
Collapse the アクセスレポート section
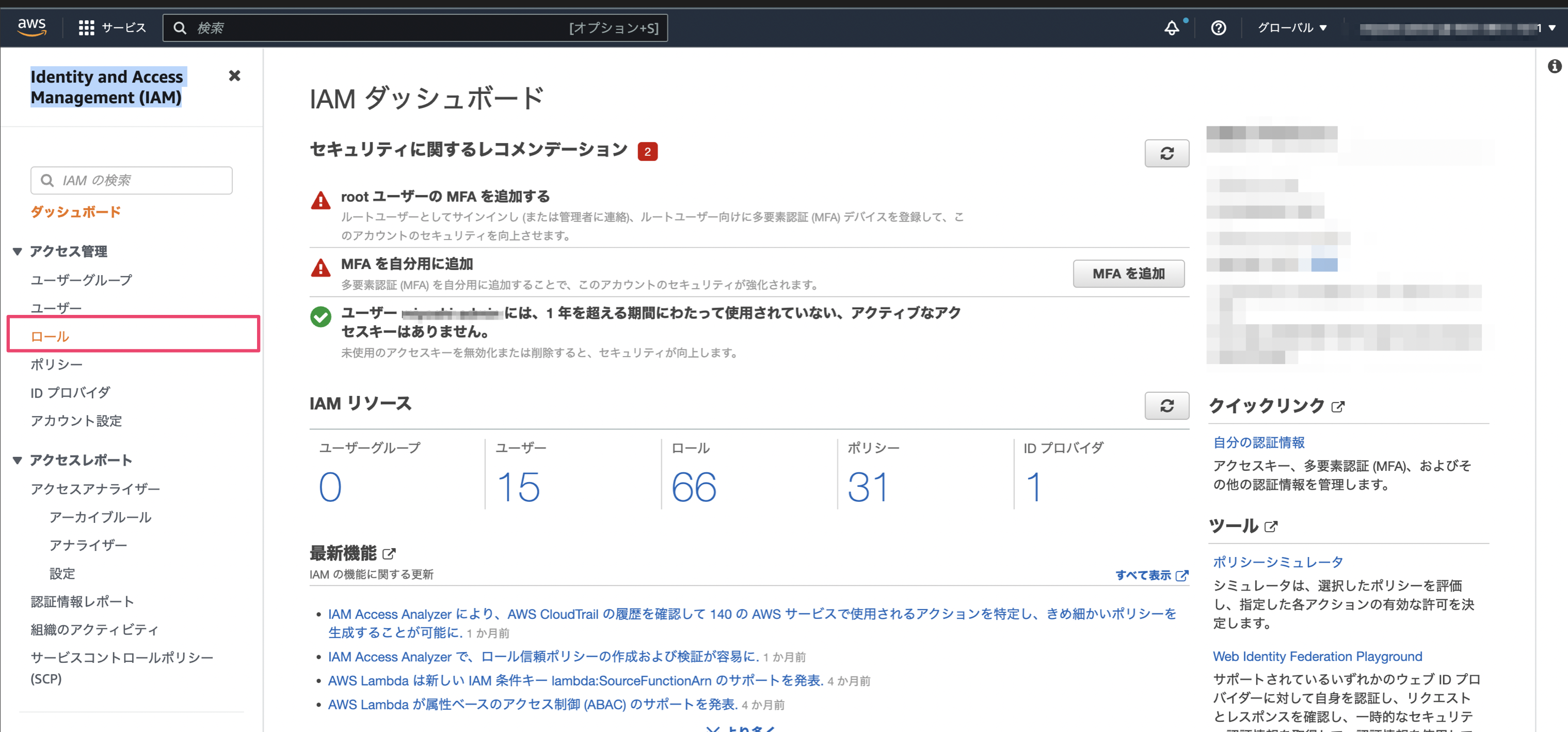(18, 460)
